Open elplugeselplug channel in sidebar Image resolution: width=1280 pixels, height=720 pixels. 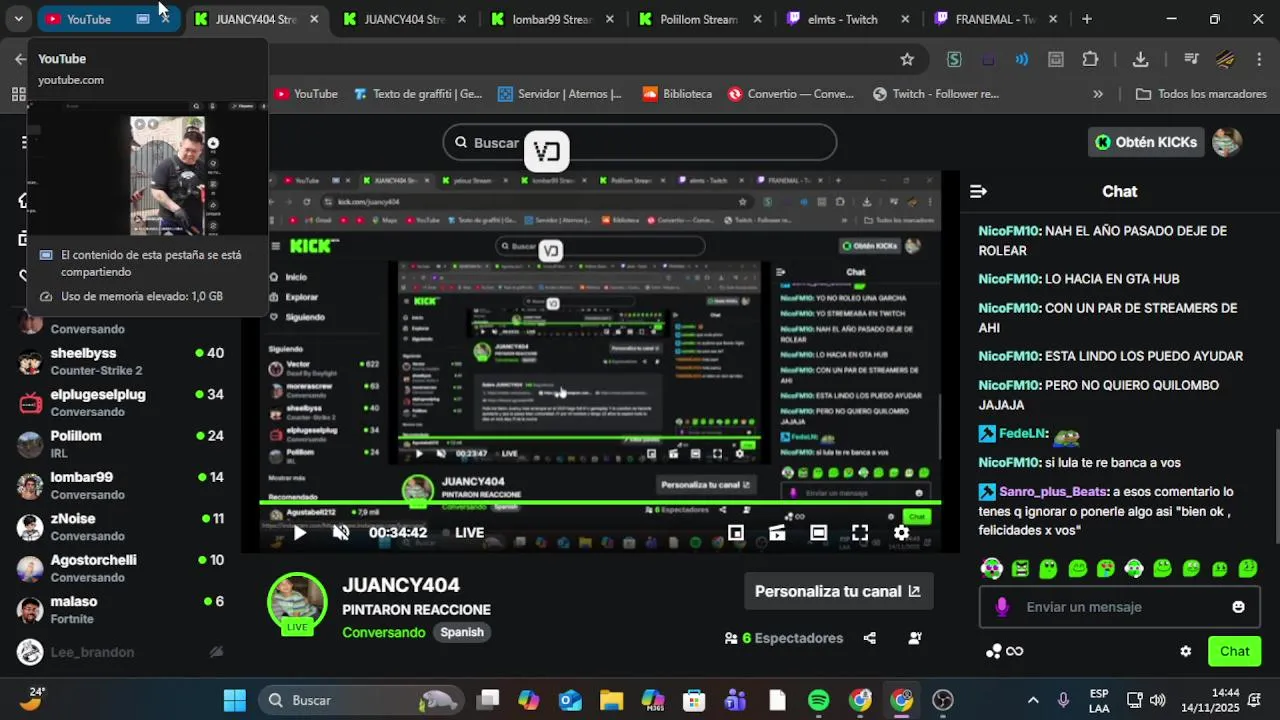(x=120, y=403)
